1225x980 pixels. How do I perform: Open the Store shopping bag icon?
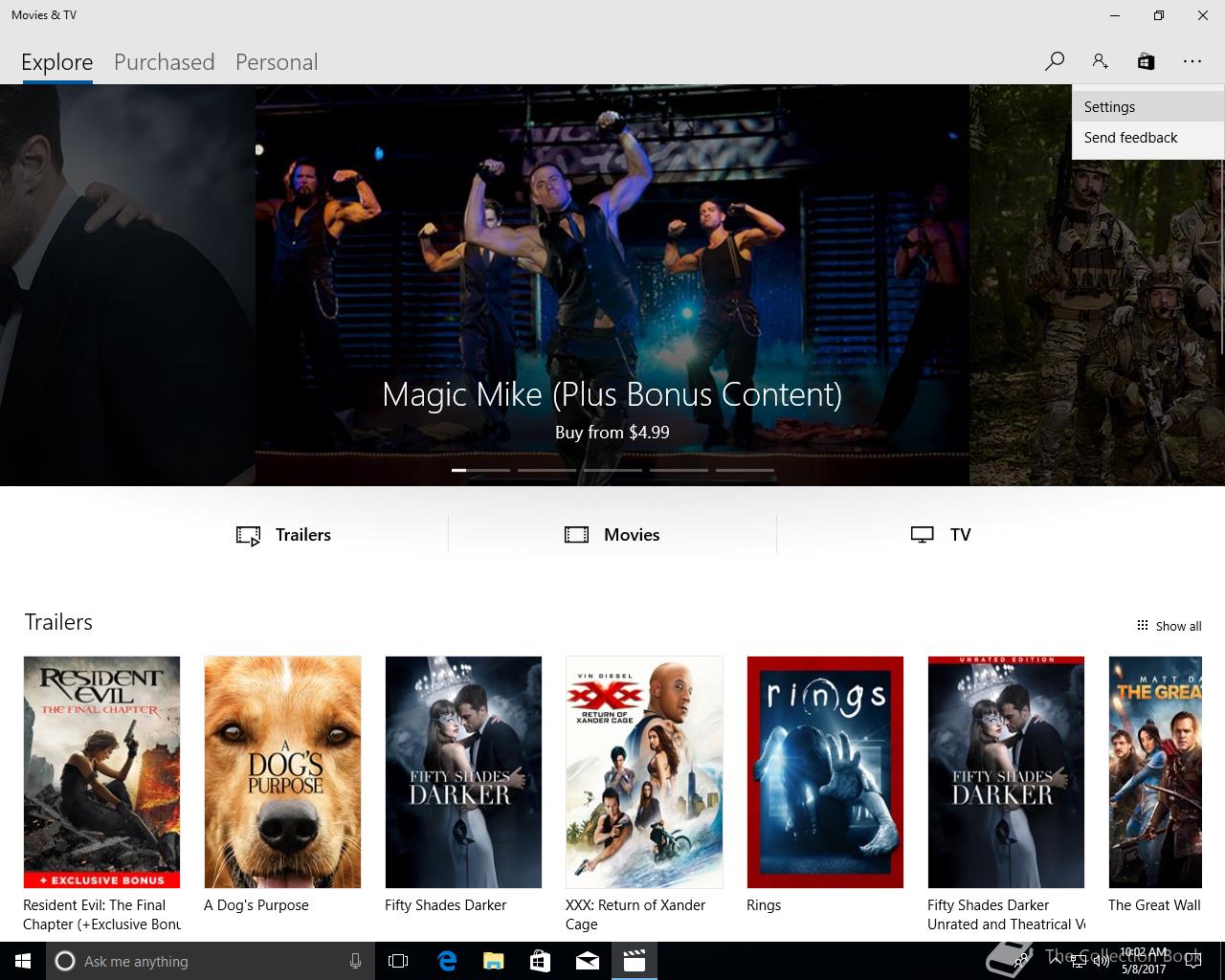(1146, 61)
